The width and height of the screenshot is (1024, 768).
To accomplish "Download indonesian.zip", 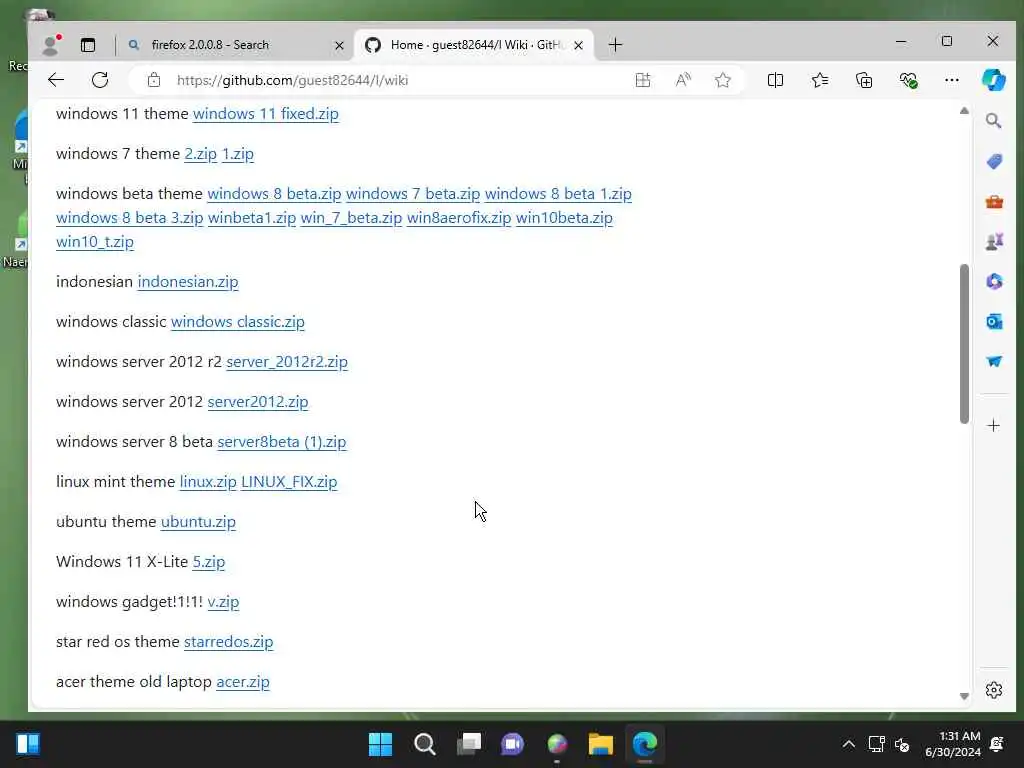I will [188, 281].
